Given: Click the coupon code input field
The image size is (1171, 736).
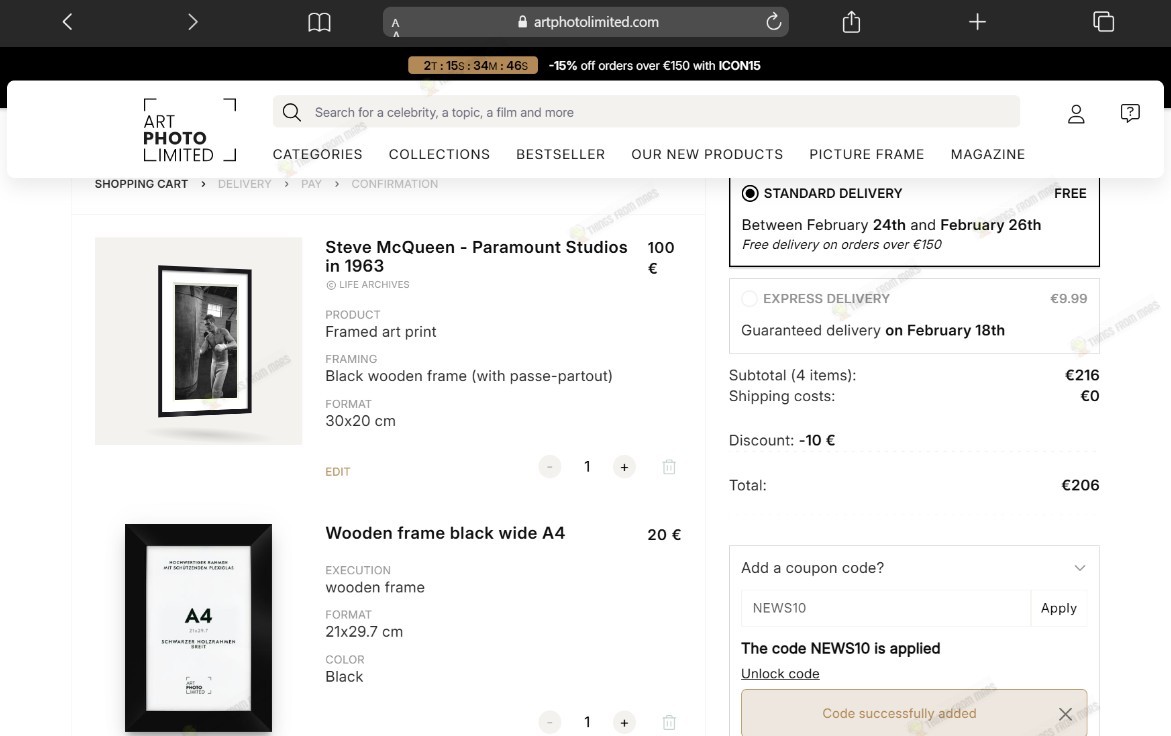Looking at the screenshot, I should (886, 608).
